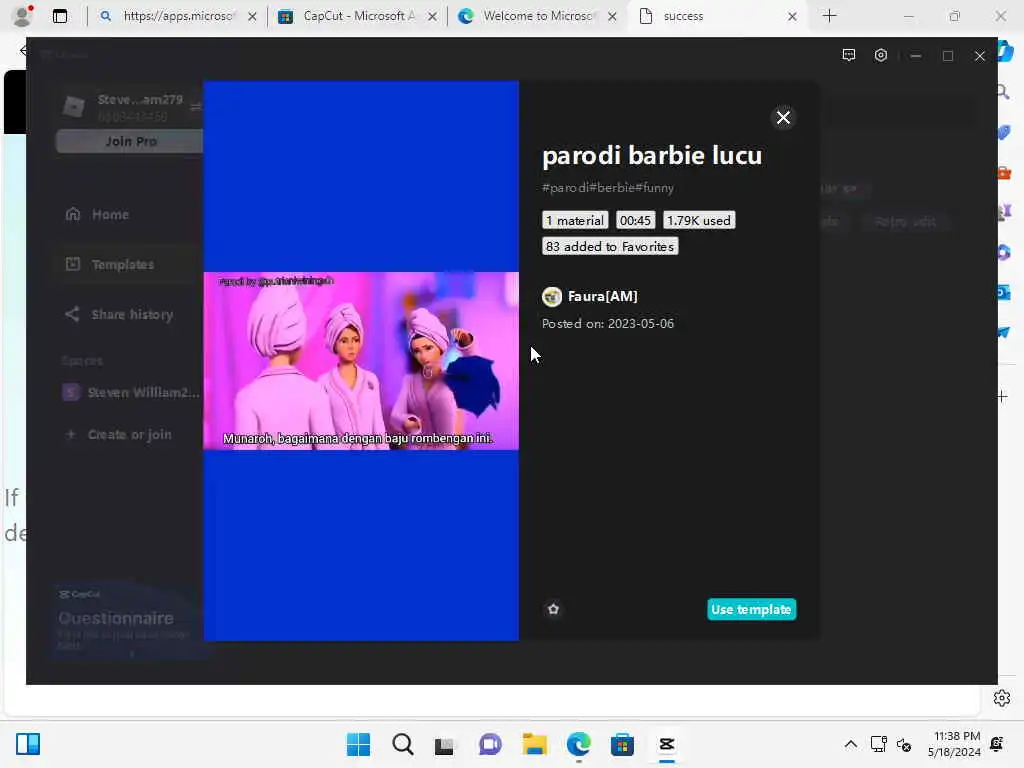Click the 1.79K used tag

click(699, 221)
